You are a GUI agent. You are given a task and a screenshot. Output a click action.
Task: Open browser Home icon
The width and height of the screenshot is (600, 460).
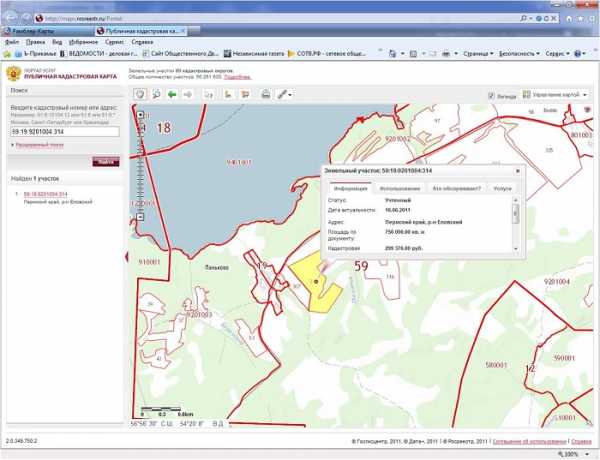click(569, 18)
